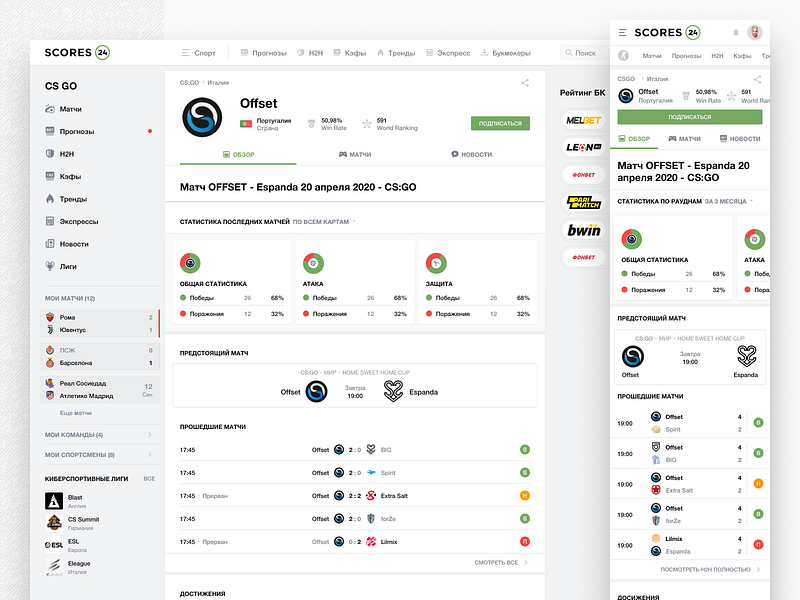This screenshot has height=600, width=800.
Task: Click the ПОДПИСАТЬСЯ subscribe button
Action: [500, 121]
